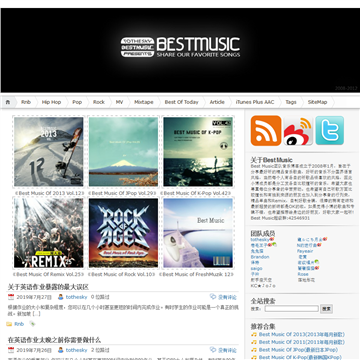This screenshot has height=360, width=360.
Task: Open the FreshMuzik 12 album cover
Action: [198, 233]
